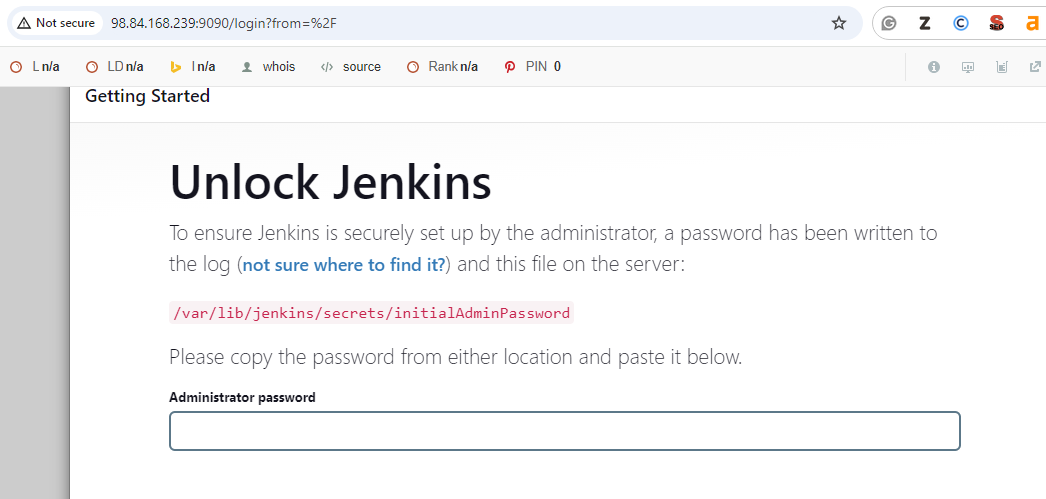The image size is (1046, 499).
Task: Open the Z extension icon
Action: pos(924,23)
